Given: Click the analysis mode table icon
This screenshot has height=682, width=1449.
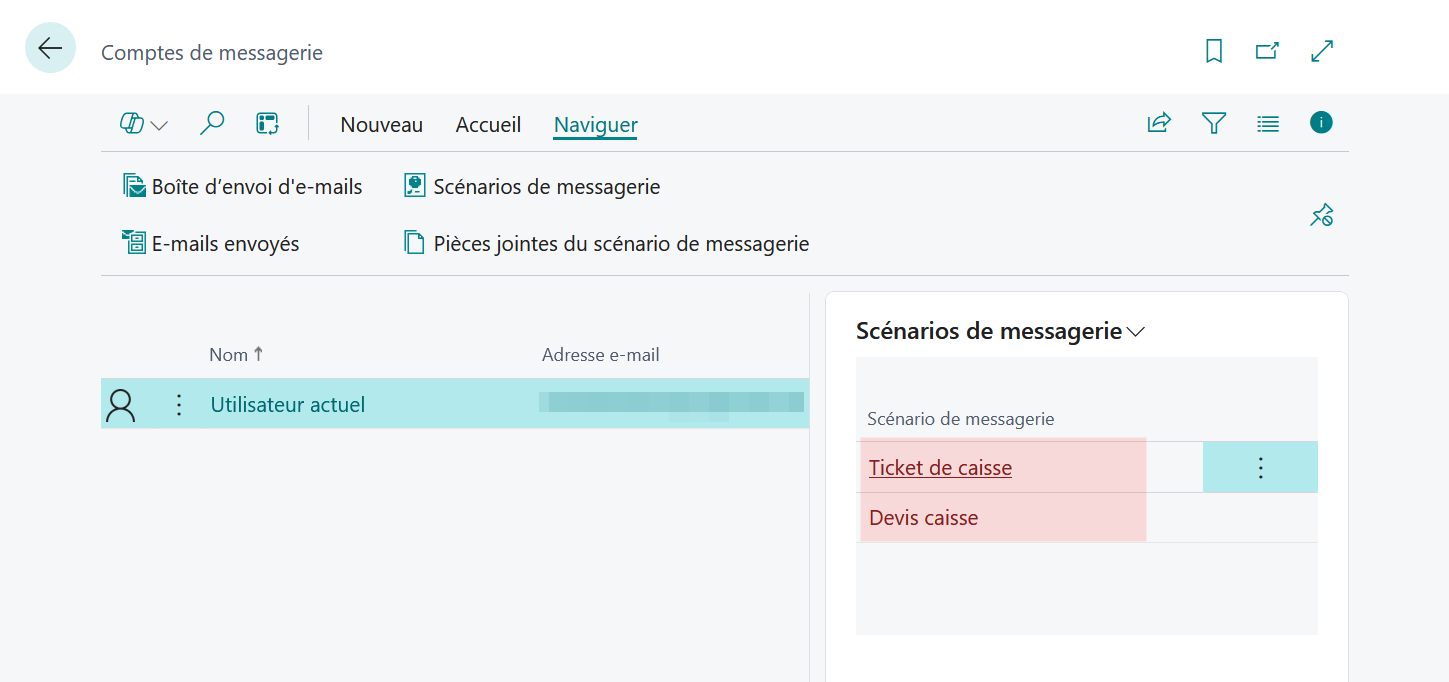Looking at the screenshot, I should (x=267, y=124).
